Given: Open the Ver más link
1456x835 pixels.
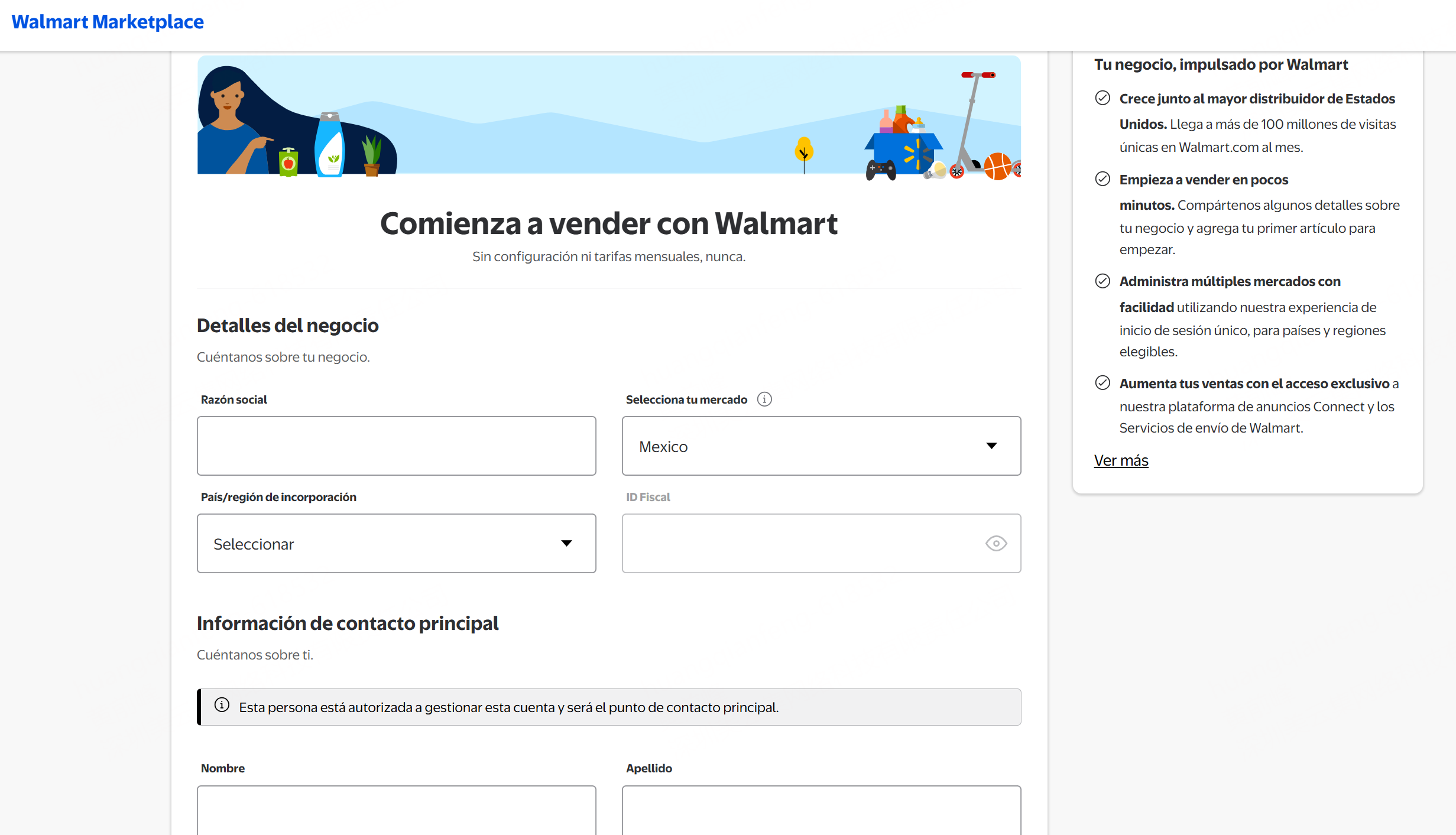Looking at the screenshot, I should [1121, 460].
